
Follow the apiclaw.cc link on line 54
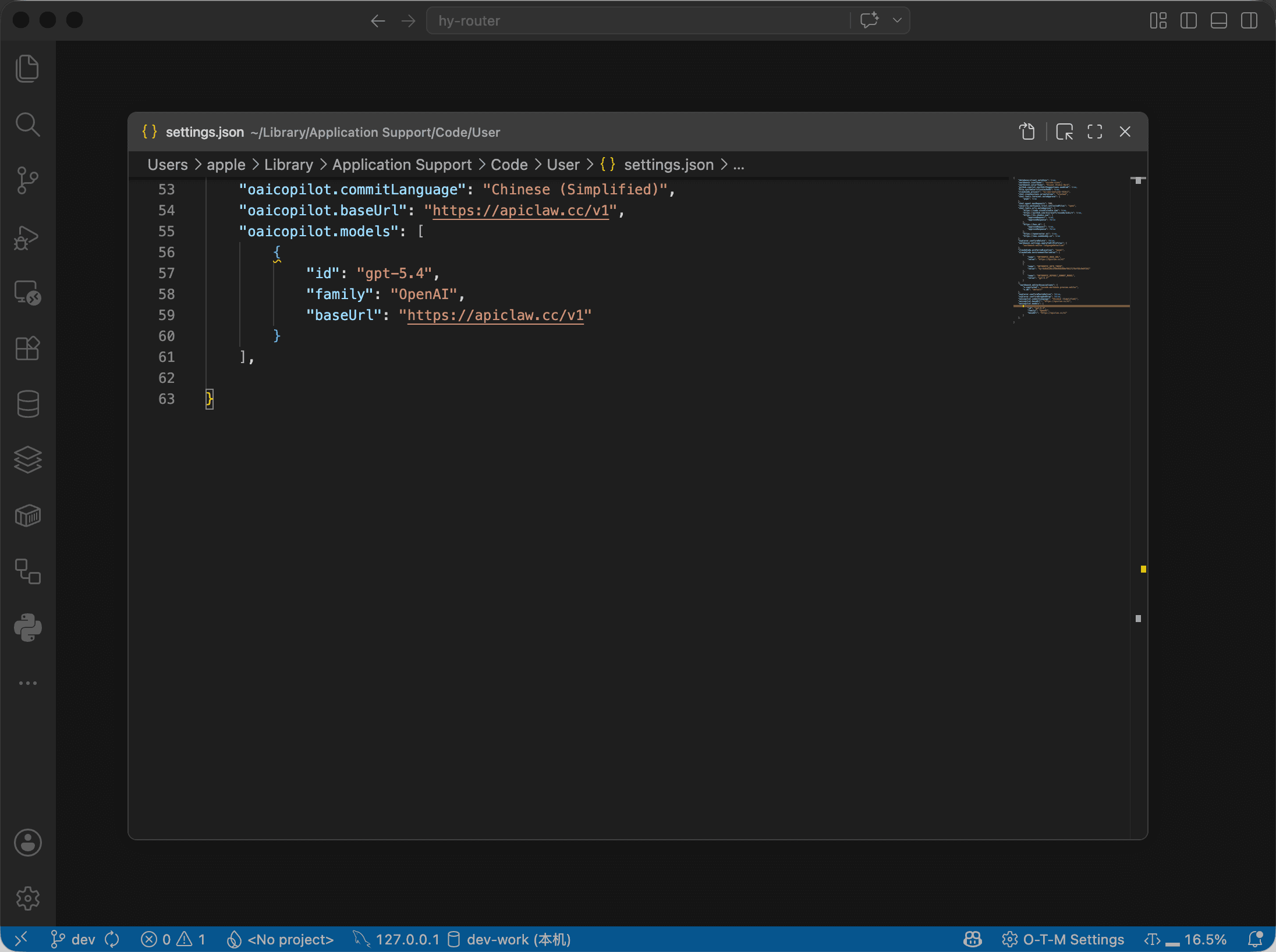click(520, 211)
